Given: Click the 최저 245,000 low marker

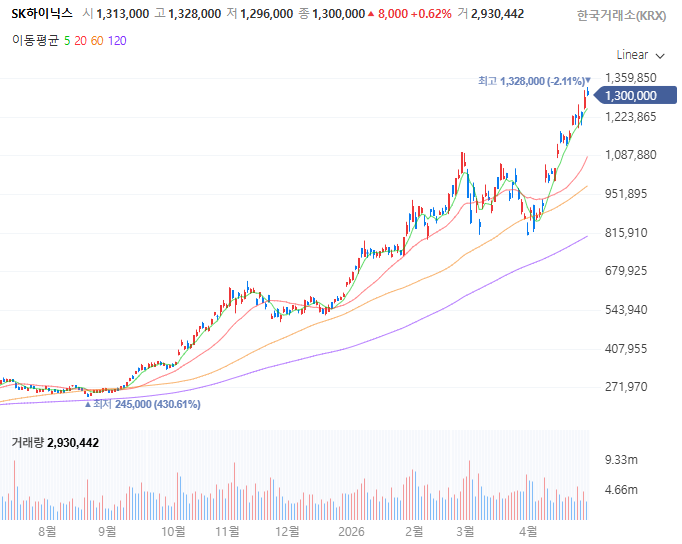Looking at the screenshot, I should (143, 404).
